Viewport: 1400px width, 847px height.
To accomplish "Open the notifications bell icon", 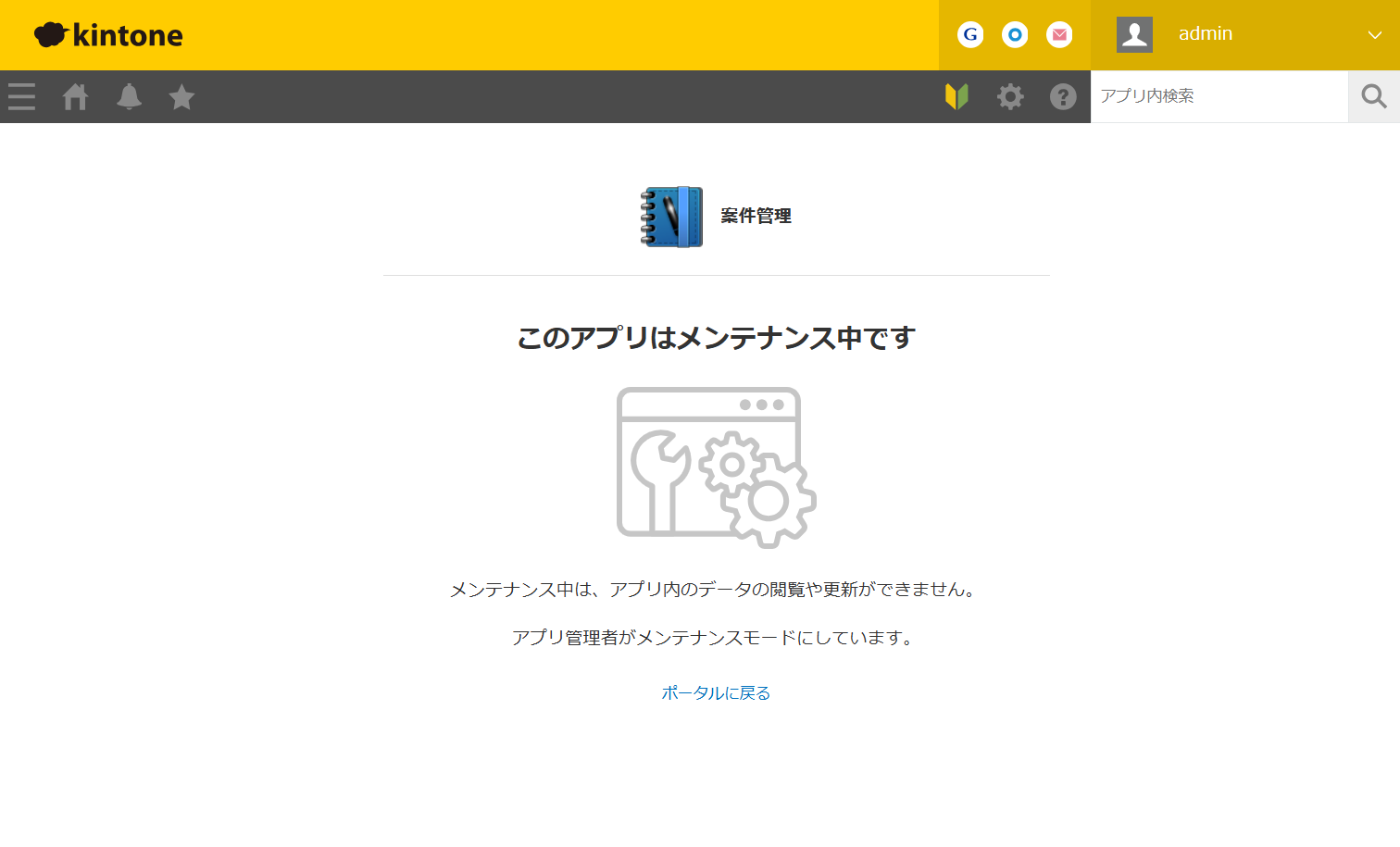I will tap(129, 96).
